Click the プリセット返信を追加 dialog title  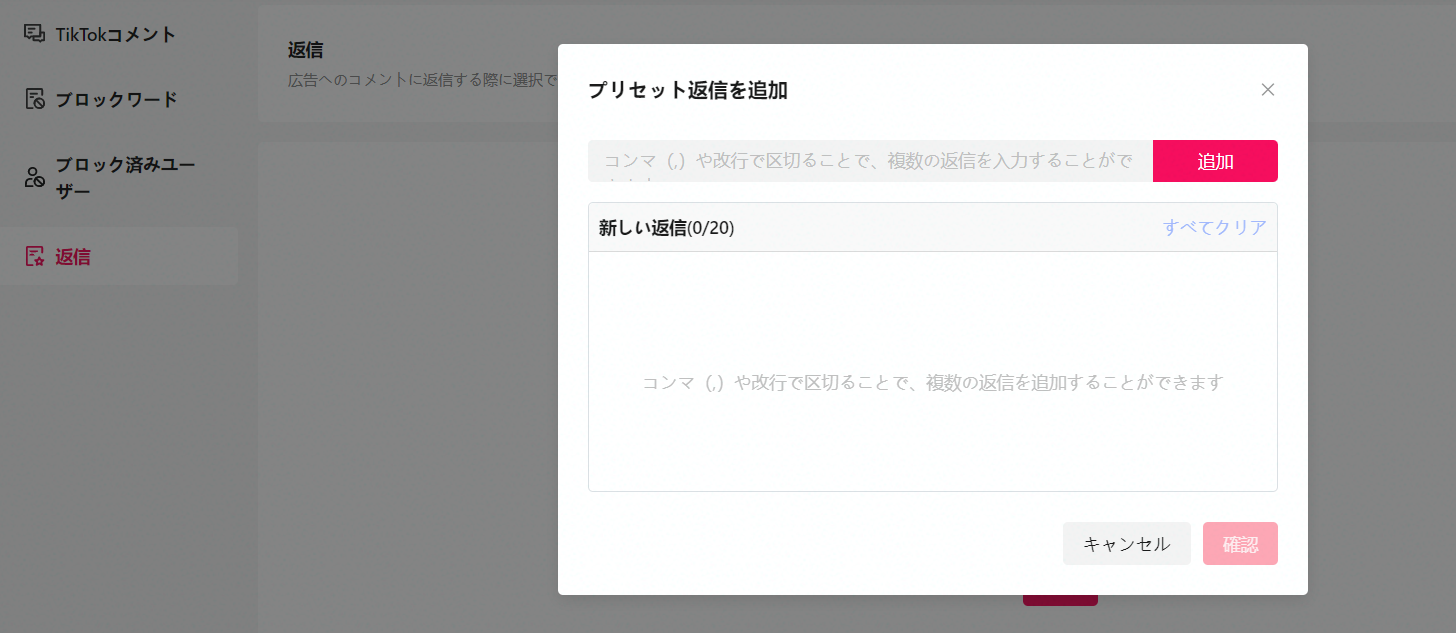click(688, 90)
